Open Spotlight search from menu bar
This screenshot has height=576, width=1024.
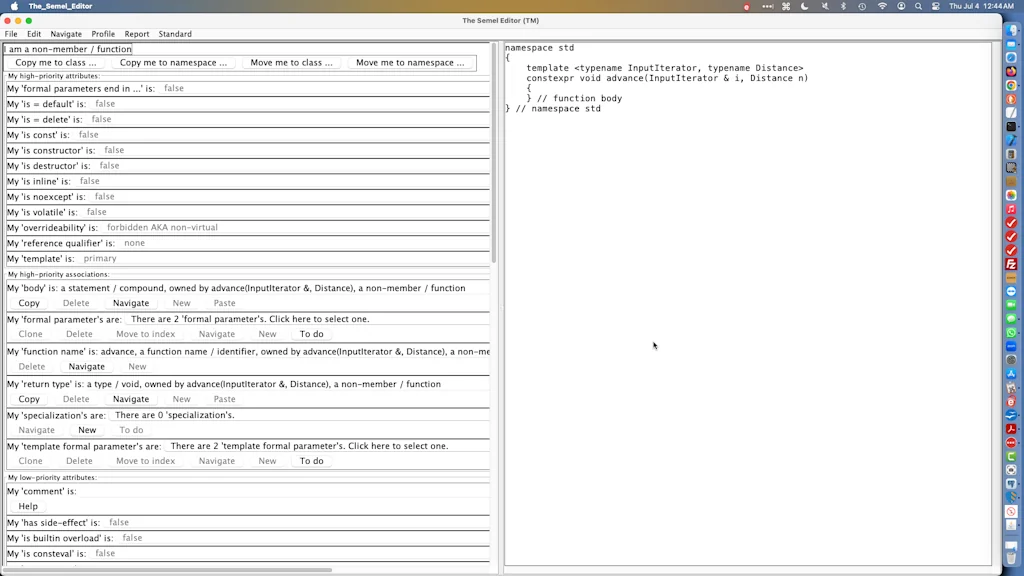point(919,5)
